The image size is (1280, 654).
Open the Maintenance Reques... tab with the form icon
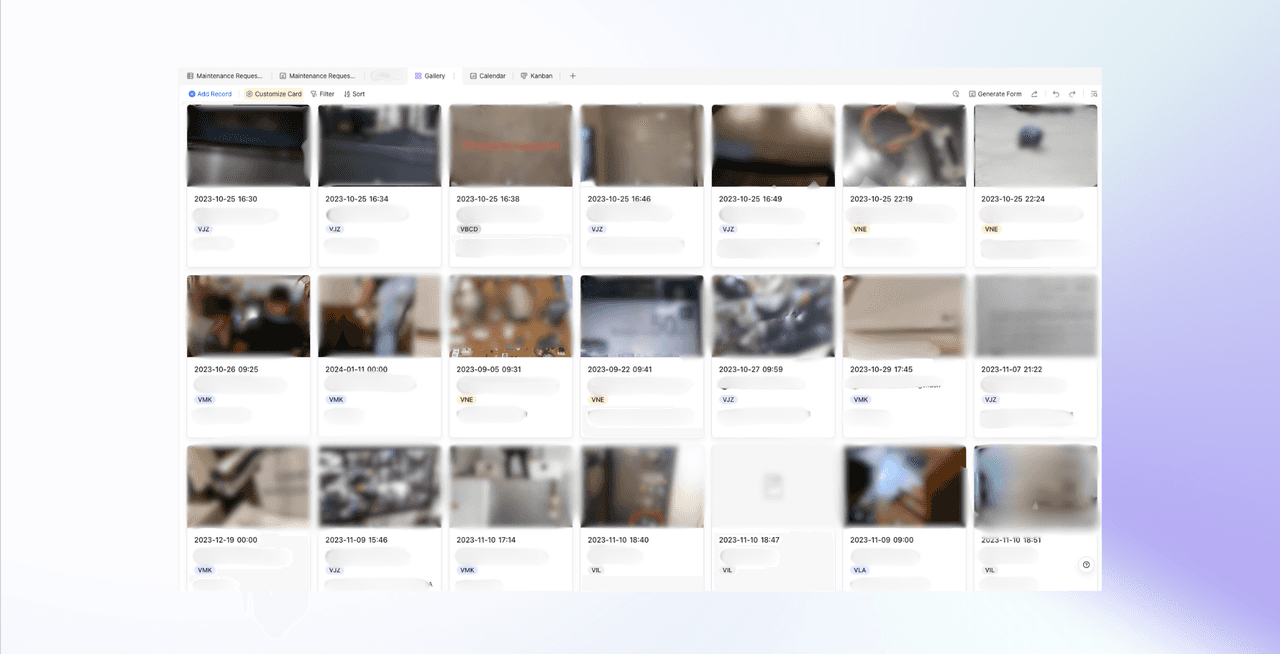pos(317,76)
